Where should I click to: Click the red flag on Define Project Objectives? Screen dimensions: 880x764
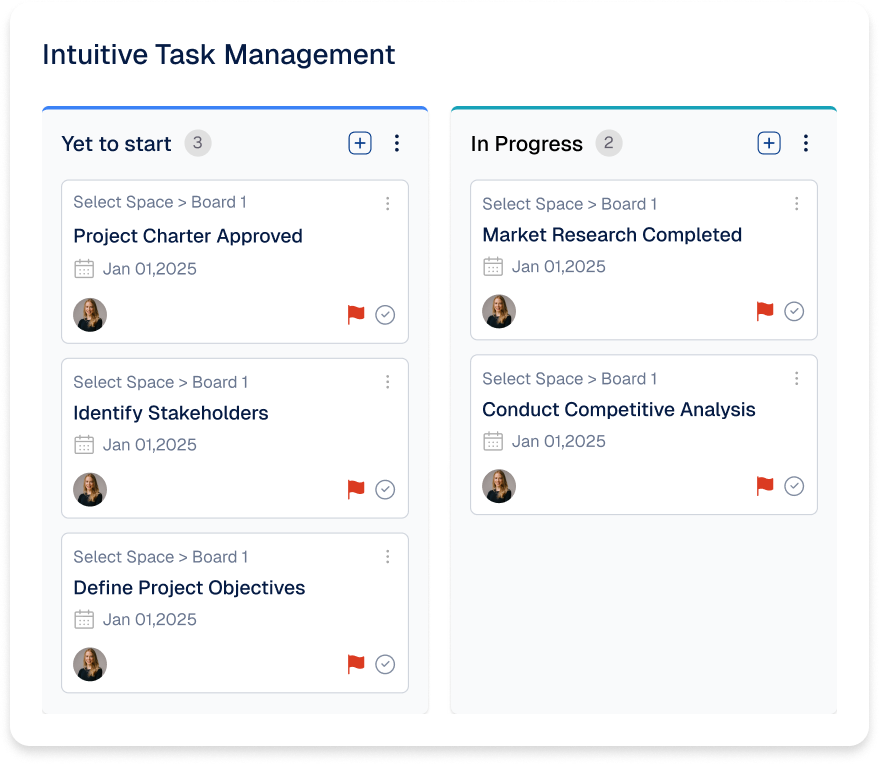click(355, 664)
